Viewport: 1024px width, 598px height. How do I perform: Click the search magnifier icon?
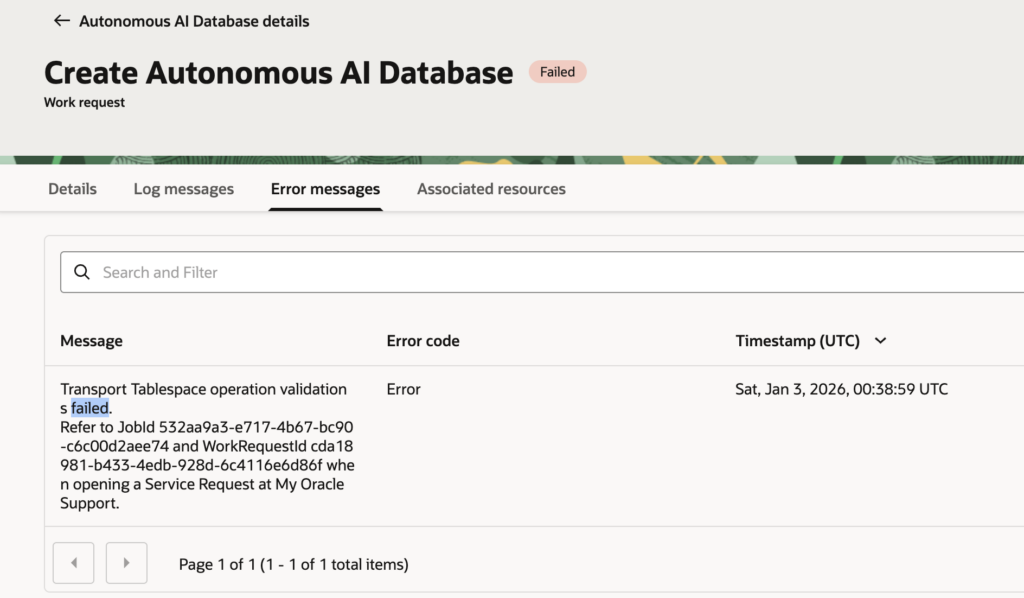click(82, 272)
